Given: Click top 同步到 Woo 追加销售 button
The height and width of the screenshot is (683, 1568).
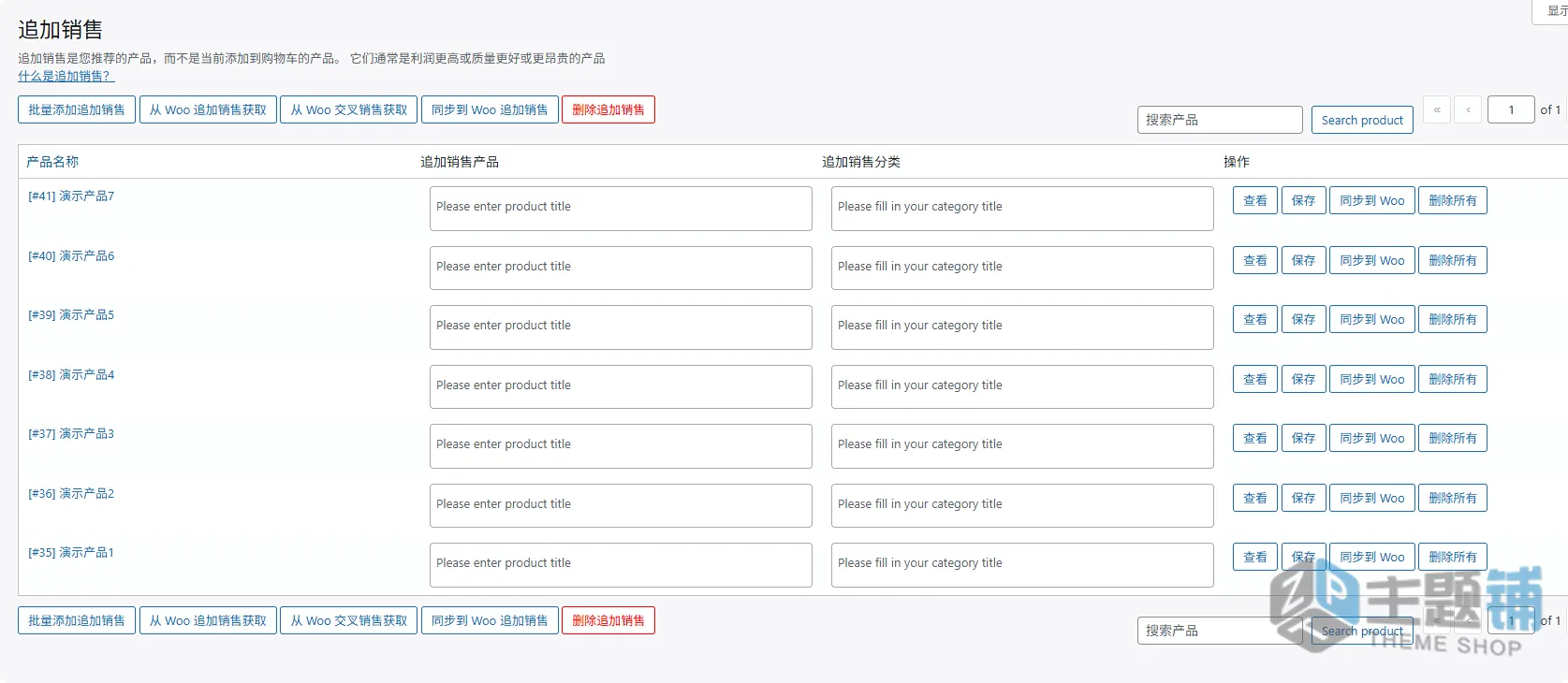Looking at the screenshot, I should click(490, 109).
